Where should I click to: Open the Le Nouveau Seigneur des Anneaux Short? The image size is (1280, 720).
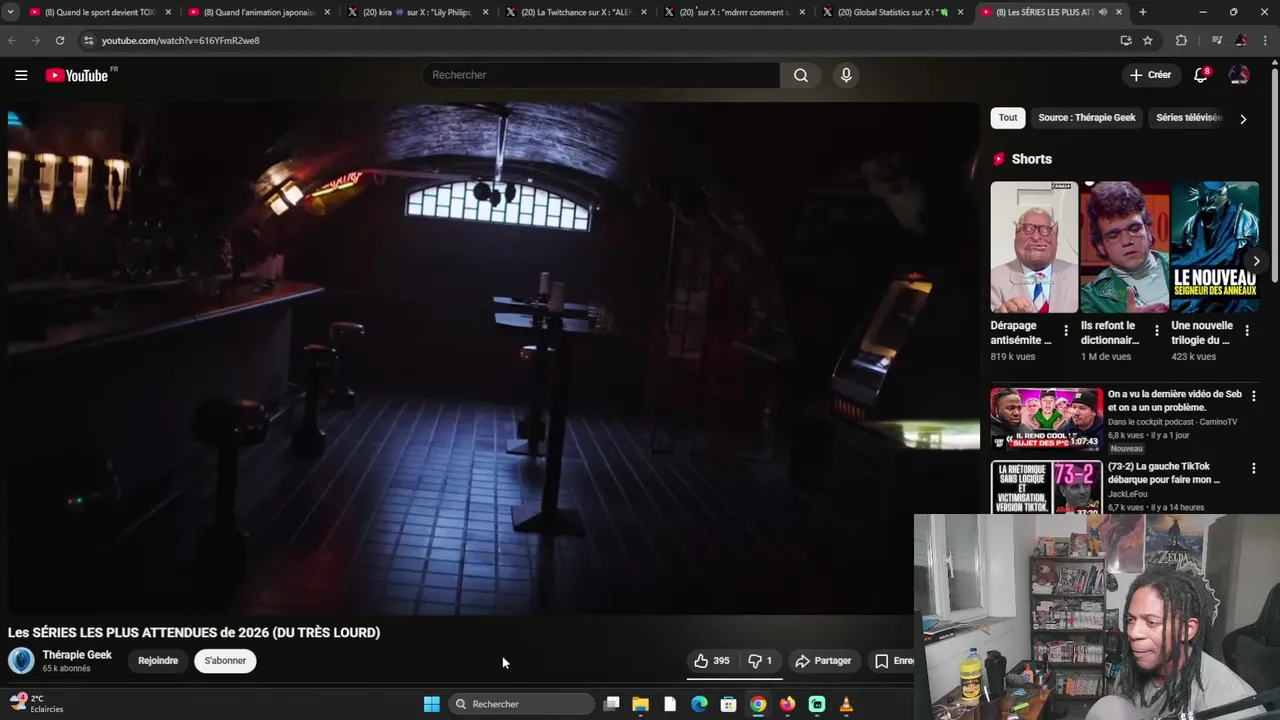[x=1215, y=247]
